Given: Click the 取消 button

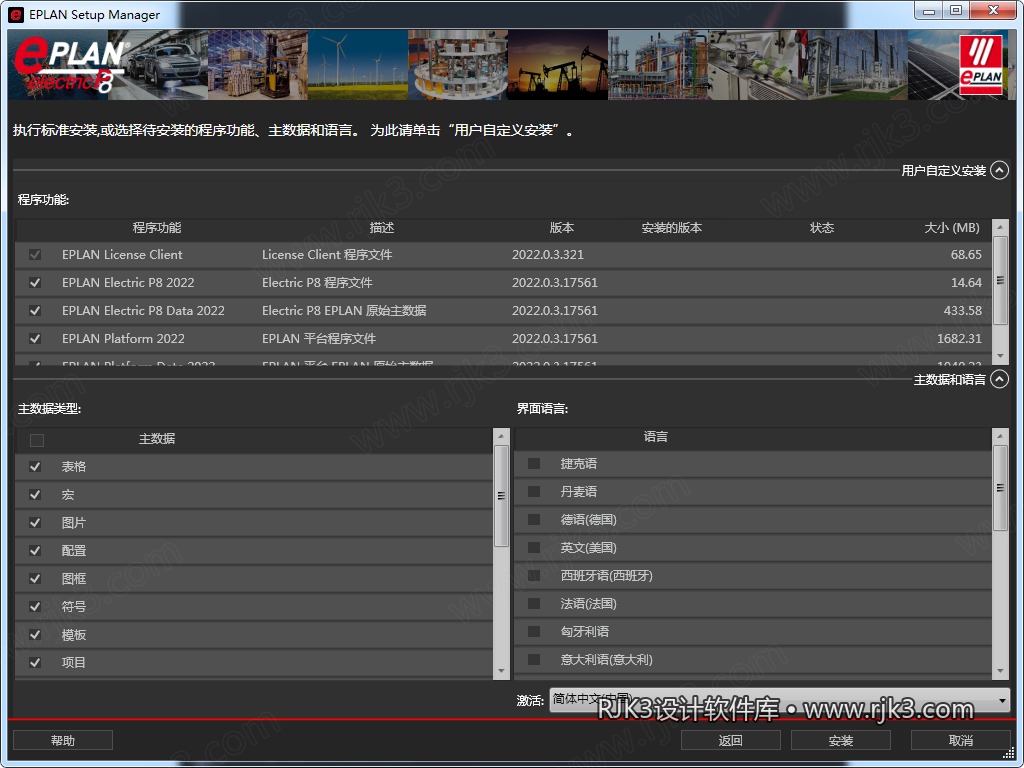Looking at the screenshot, I should 961,741.
